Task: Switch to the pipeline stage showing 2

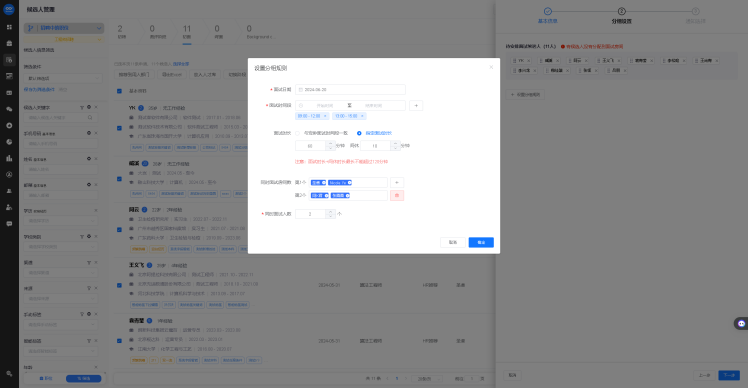Action: pos(120,32)
